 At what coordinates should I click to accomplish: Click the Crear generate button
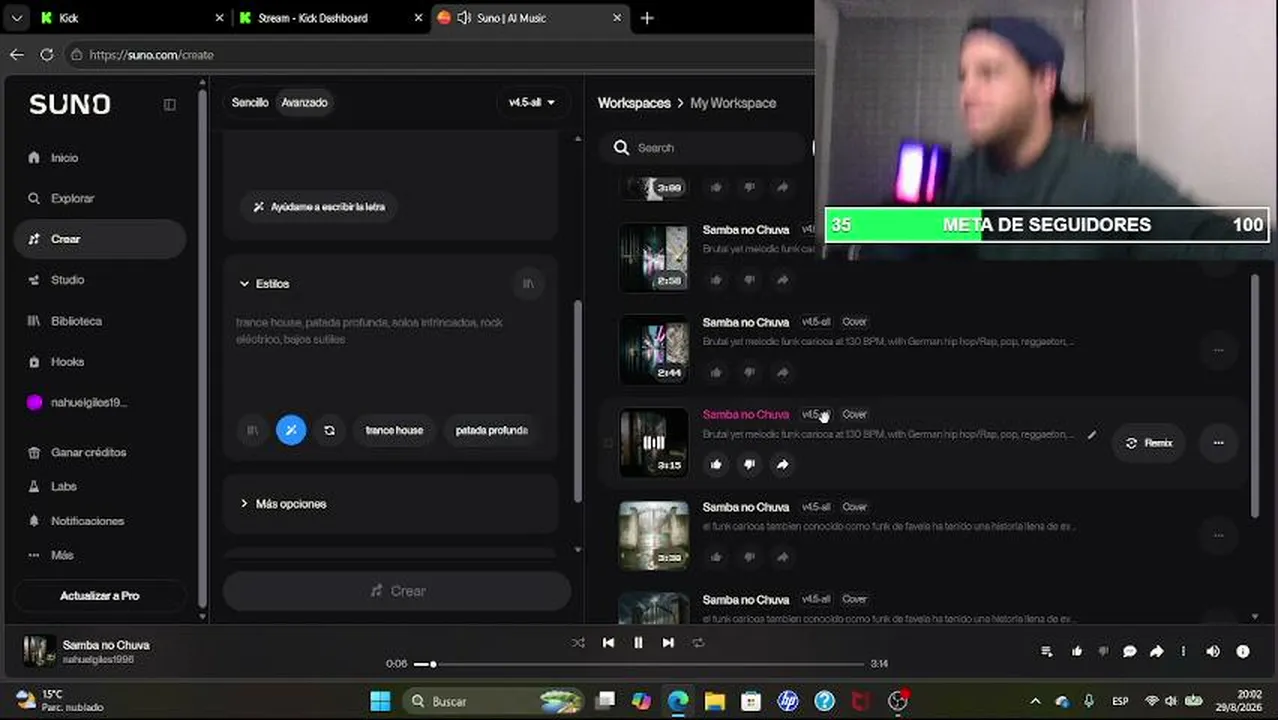point(397,591)
